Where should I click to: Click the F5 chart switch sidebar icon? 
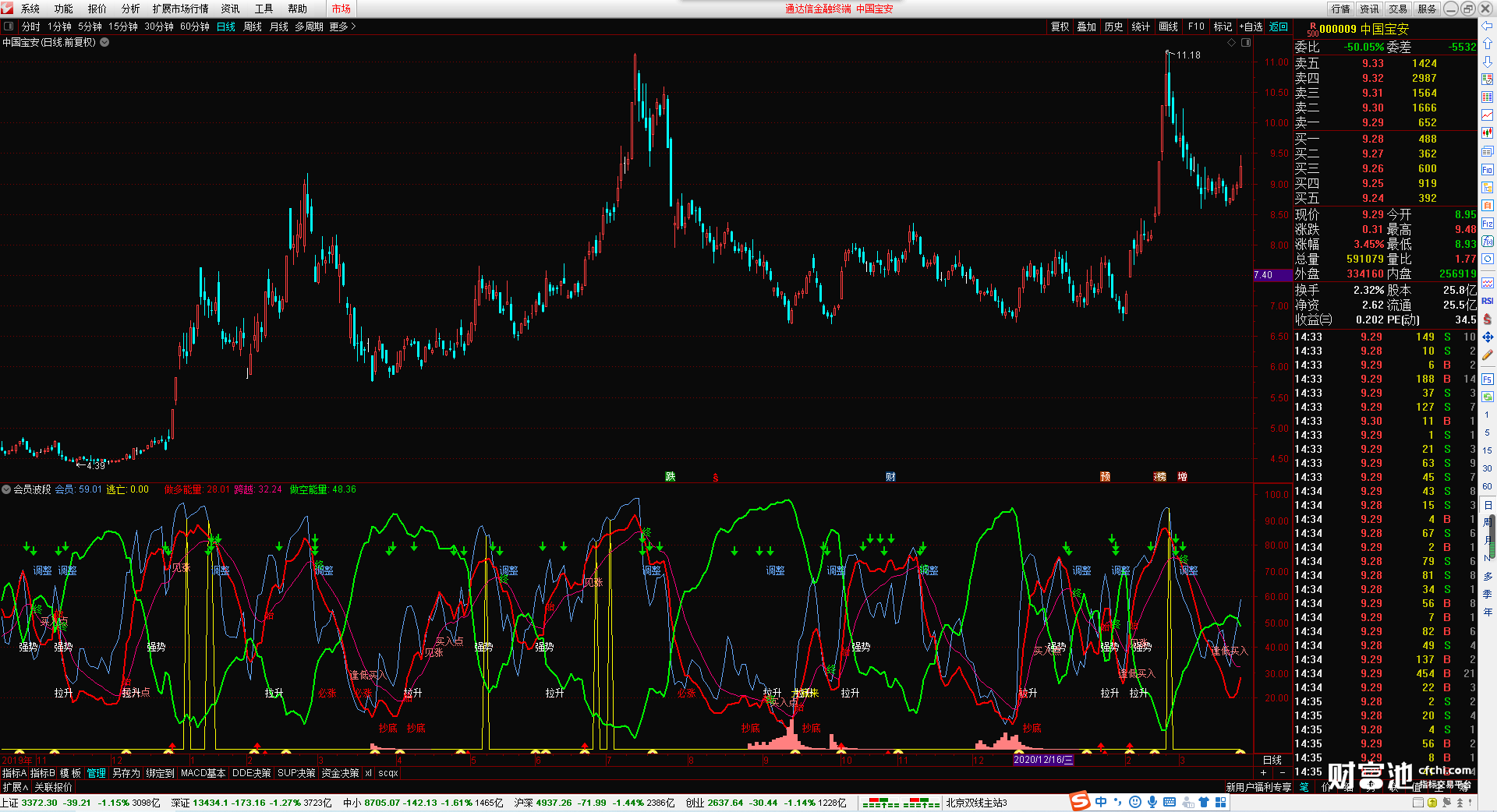pyautogui.click(x=1487, y=380)
